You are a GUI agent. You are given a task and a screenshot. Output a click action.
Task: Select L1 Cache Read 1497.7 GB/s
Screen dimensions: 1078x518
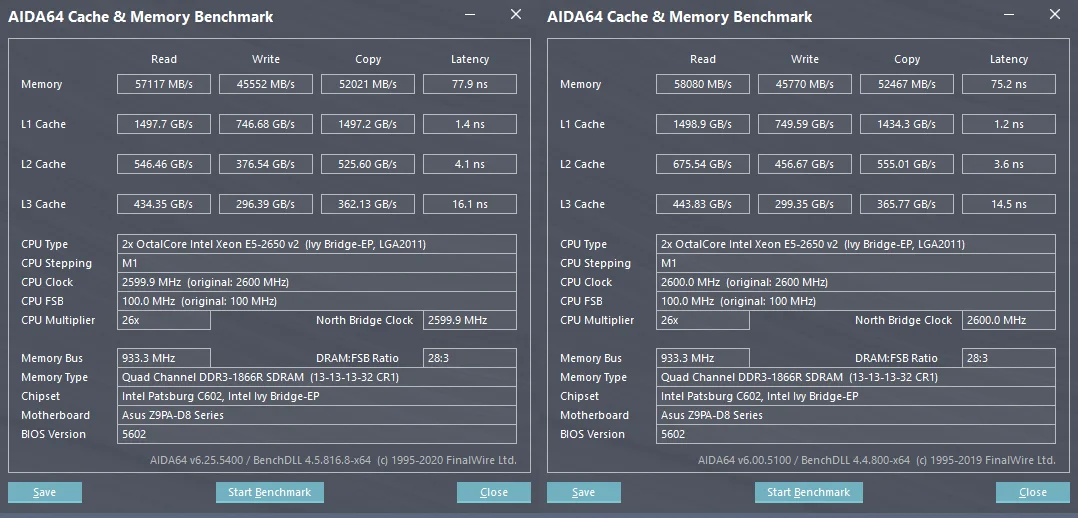164,124
